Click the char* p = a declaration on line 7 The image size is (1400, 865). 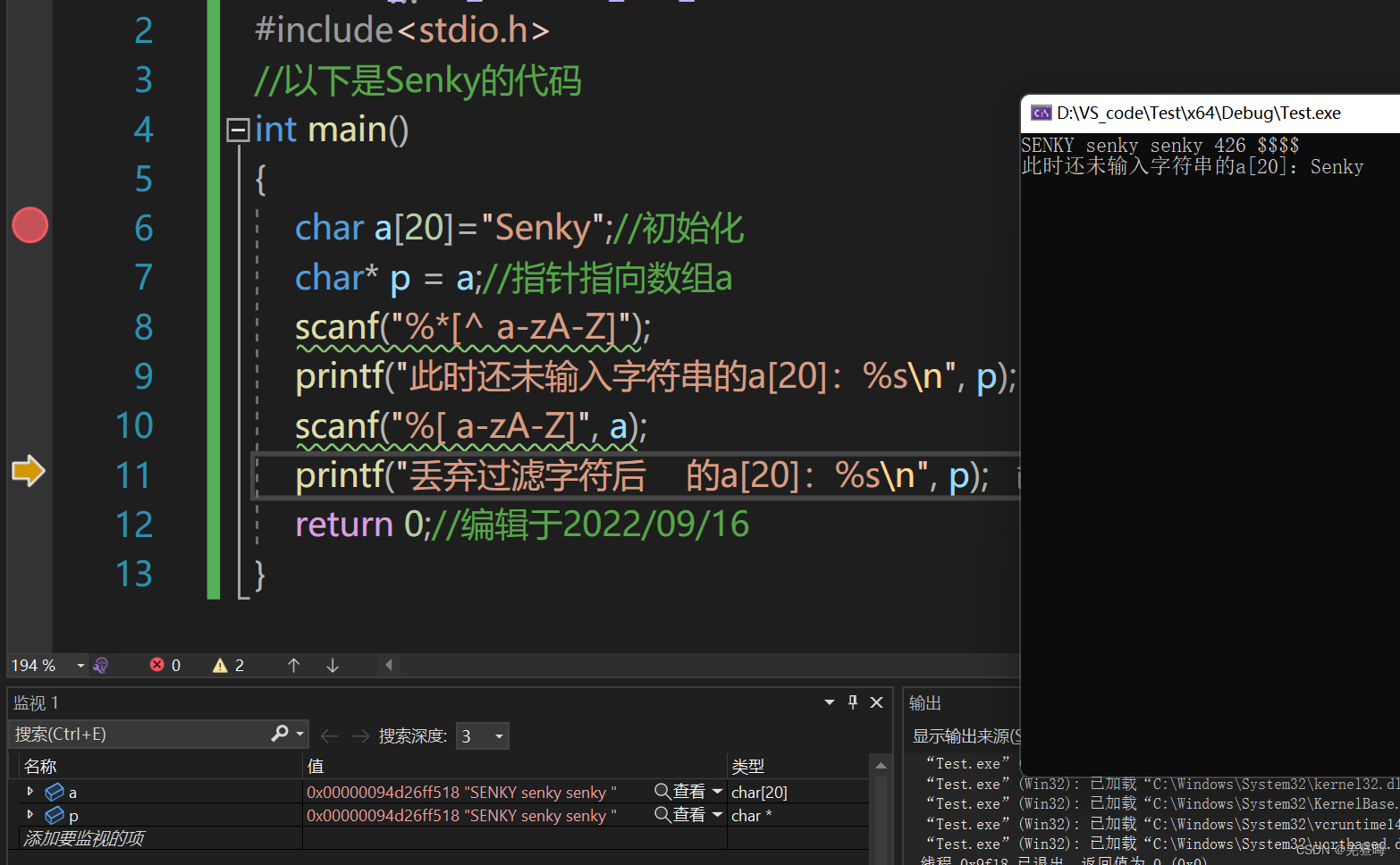(388, 278)
